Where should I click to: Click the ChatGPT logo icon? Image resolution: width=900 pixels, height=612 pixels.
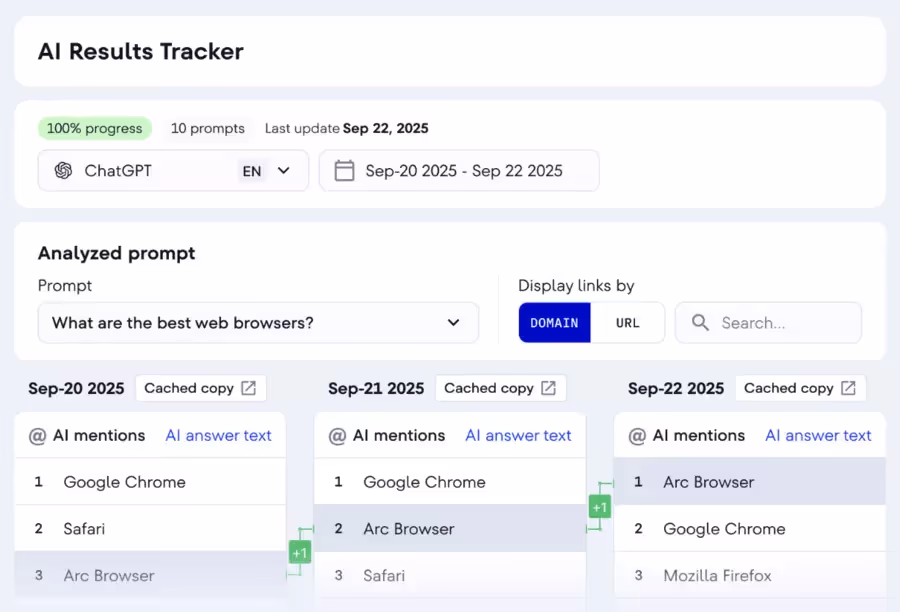coord(62,170)
